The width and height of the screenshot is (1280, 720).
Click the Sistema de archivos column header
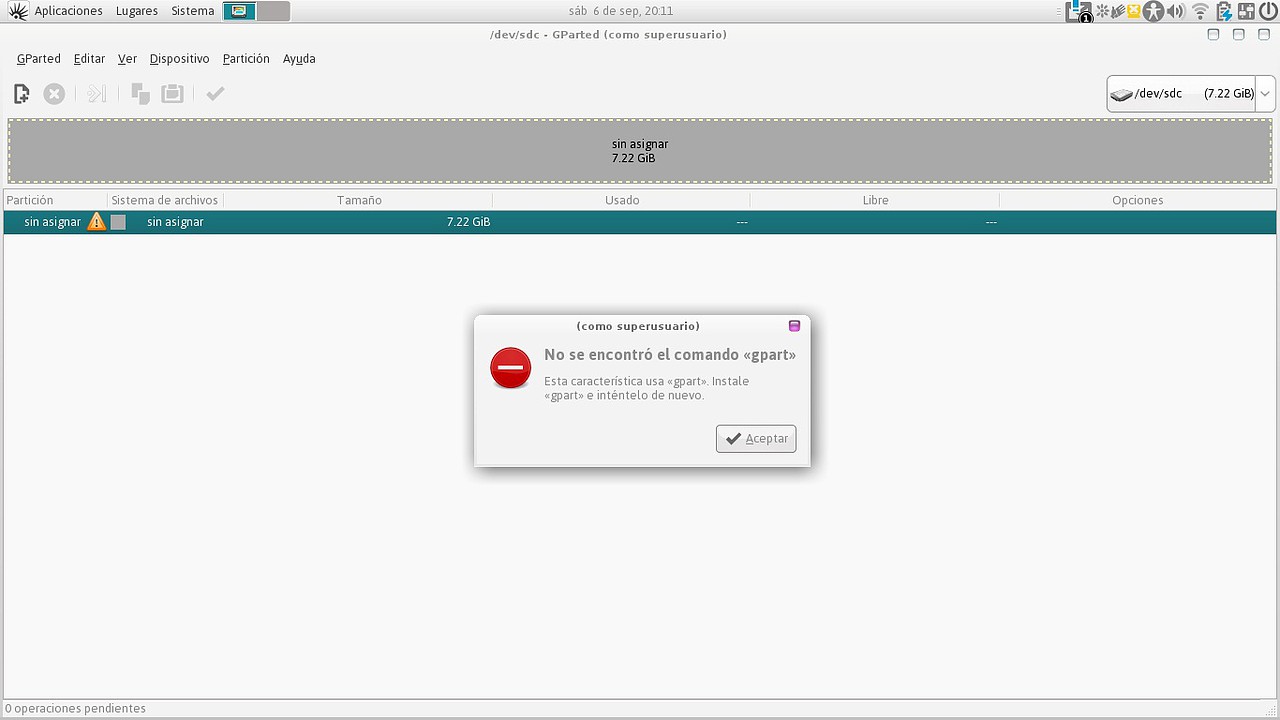[x=165, y=200]
